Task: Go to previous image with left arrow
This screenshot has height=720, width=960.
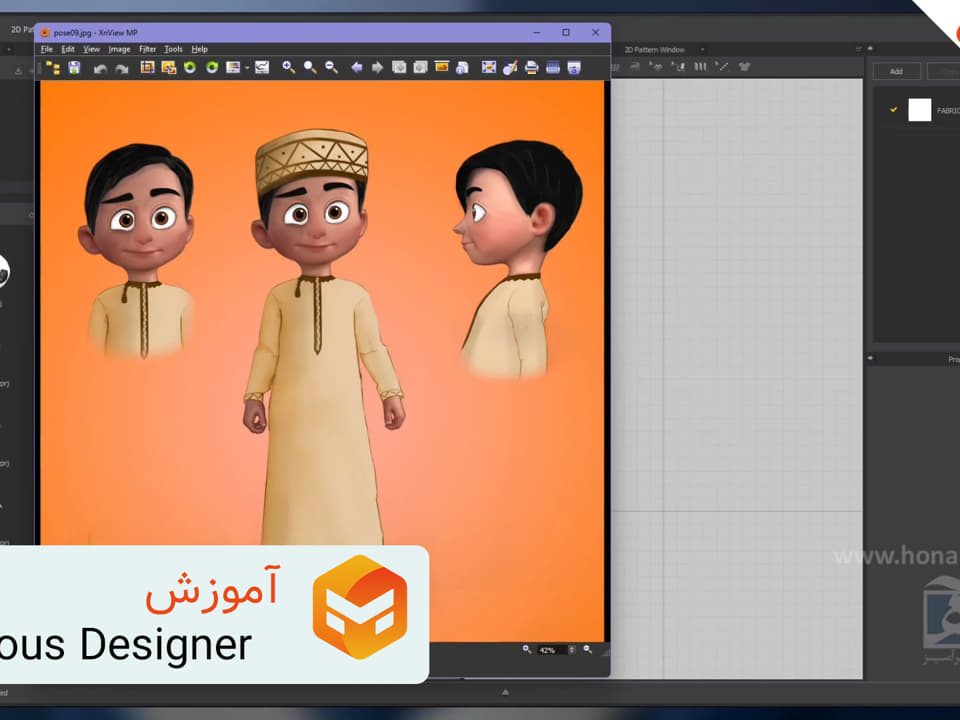Action: click(x=356, y=67)
